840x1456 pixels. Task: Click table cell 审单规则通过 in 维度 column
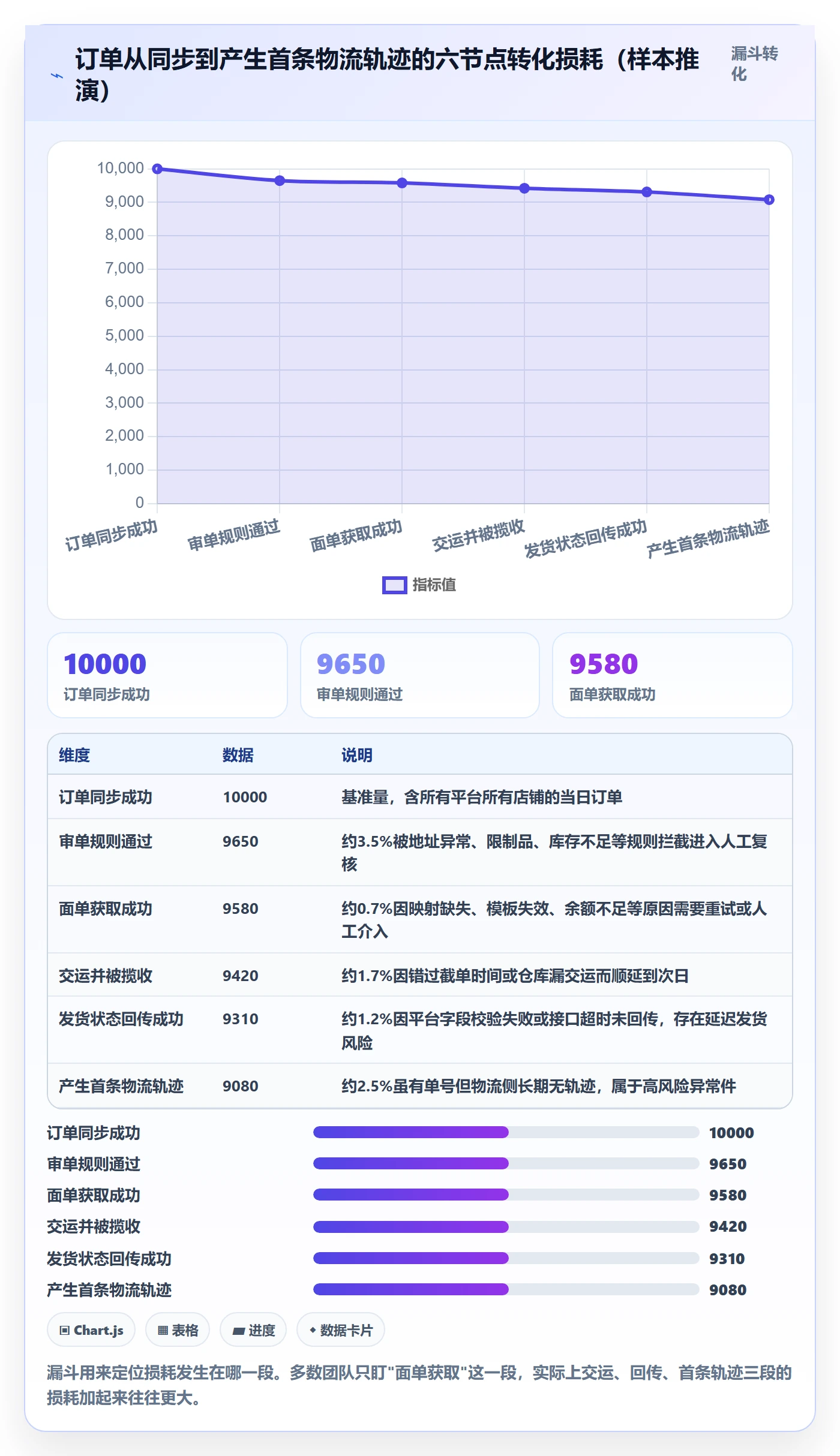pos(106,841)
